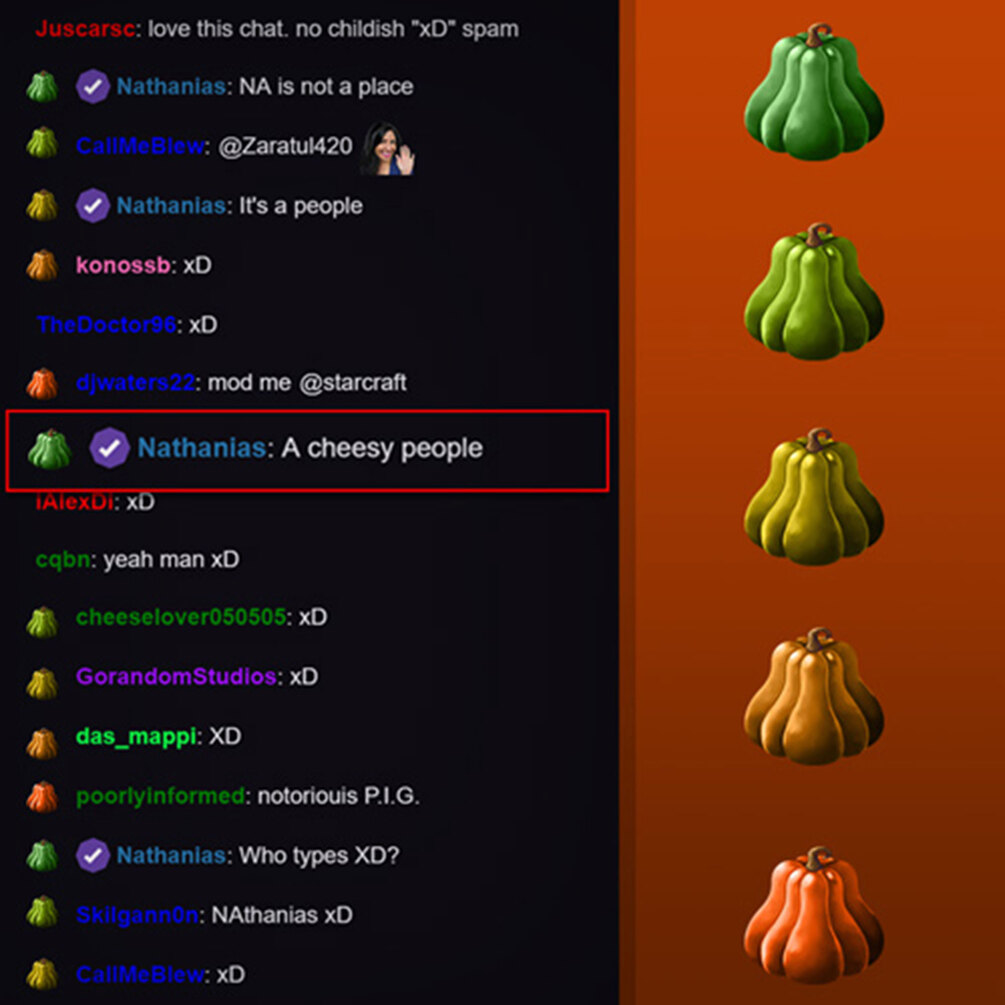Click pumpkin badge next to konossb
Viewport: 1005px width, 1005px height.
point(42,265)
